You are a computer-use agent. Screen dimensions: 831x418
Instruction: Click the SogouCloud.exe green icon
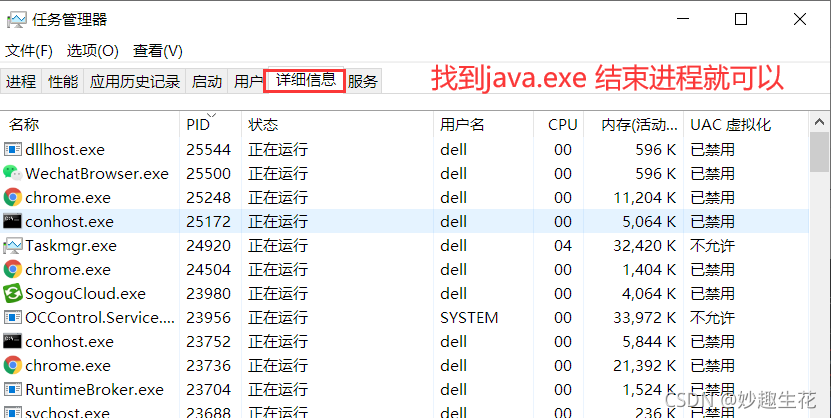12,294
